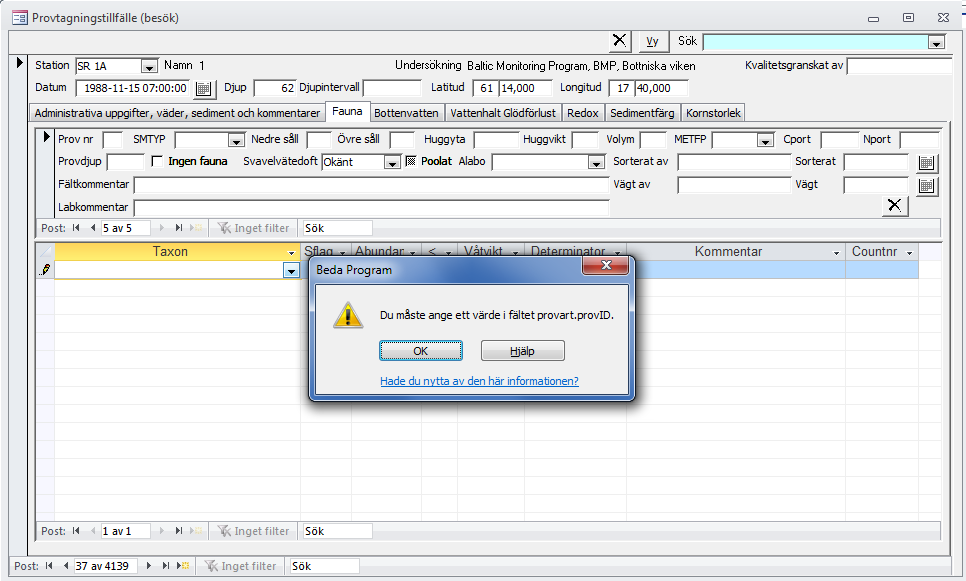The width and height of the screenshot is (966, 581).
Task: Open the calendar picker beside the Vägt field
Action: [x=927, y=185]
